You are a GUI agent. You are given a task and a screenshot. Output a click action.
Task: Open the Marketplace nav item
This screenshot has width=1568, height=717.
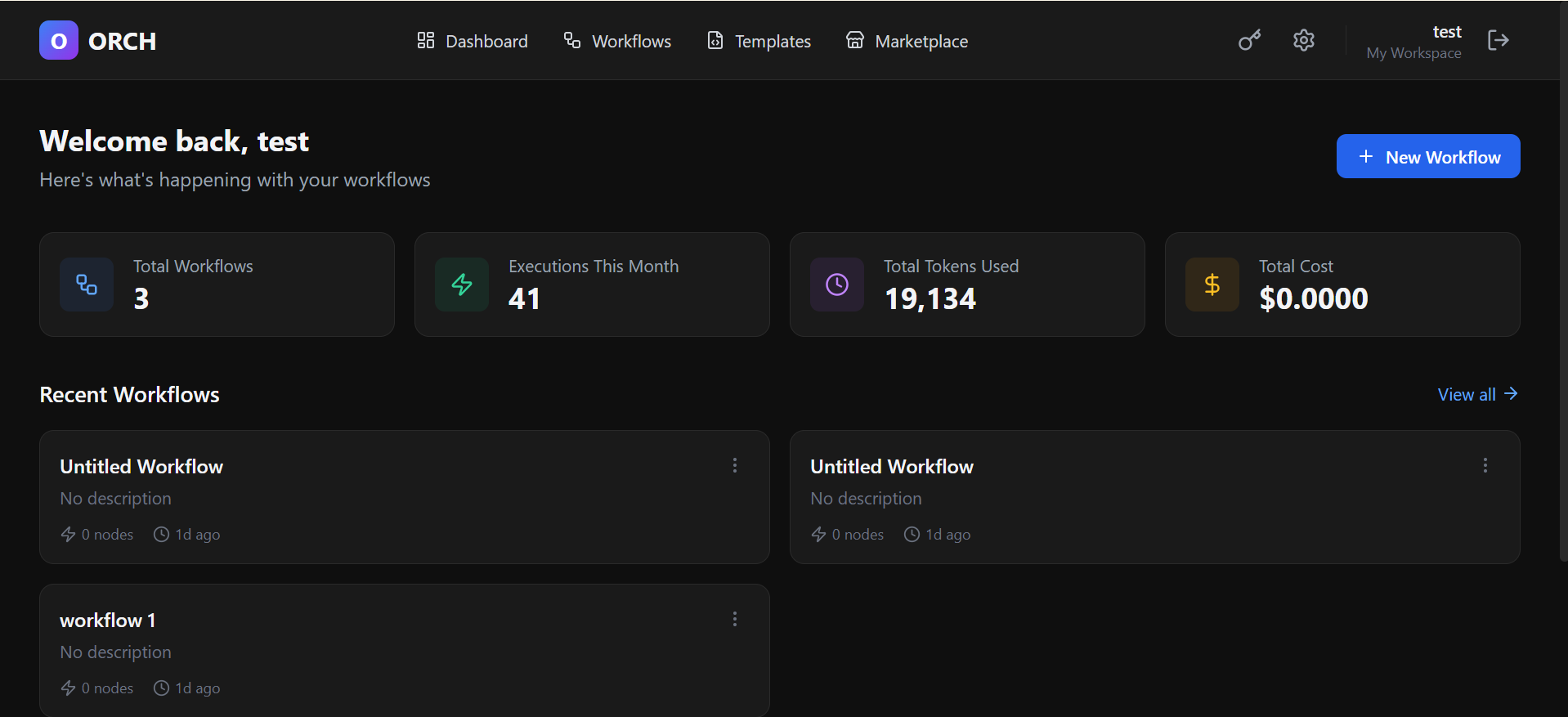[x=907, y=41]
